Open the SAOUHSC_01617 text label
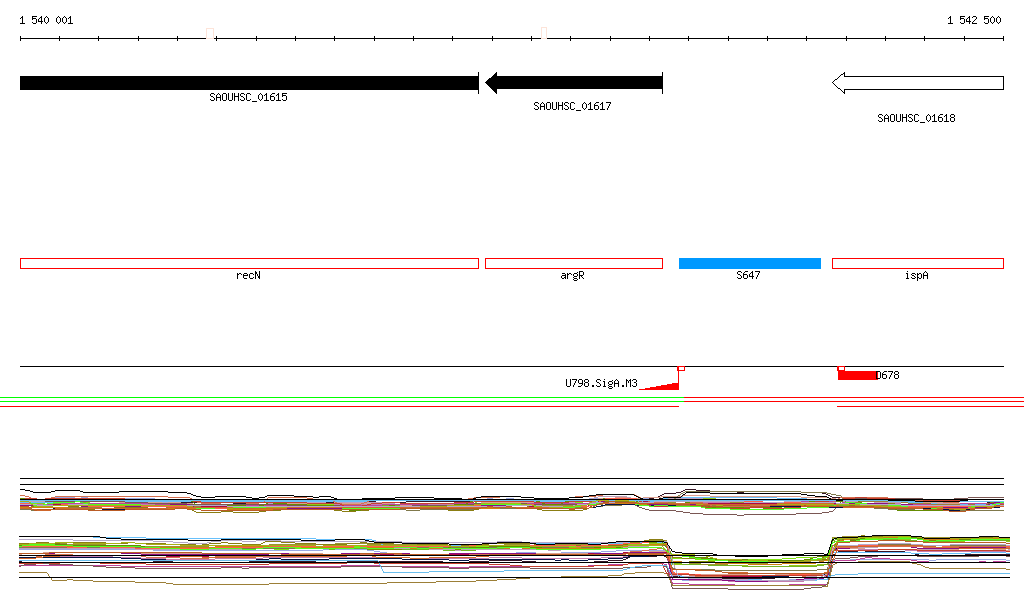Screen dimensions: 1024x611 coord(572,106)
